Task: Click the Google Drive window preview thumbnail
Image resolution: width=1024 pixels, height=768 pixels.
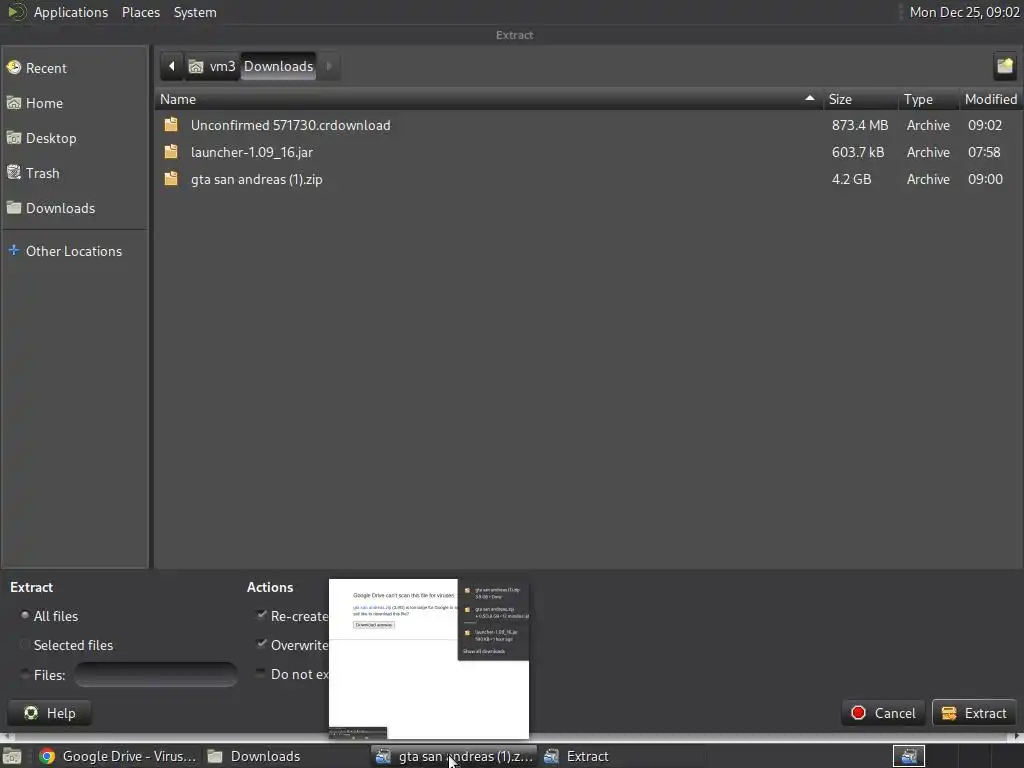Action: point(428,658)
